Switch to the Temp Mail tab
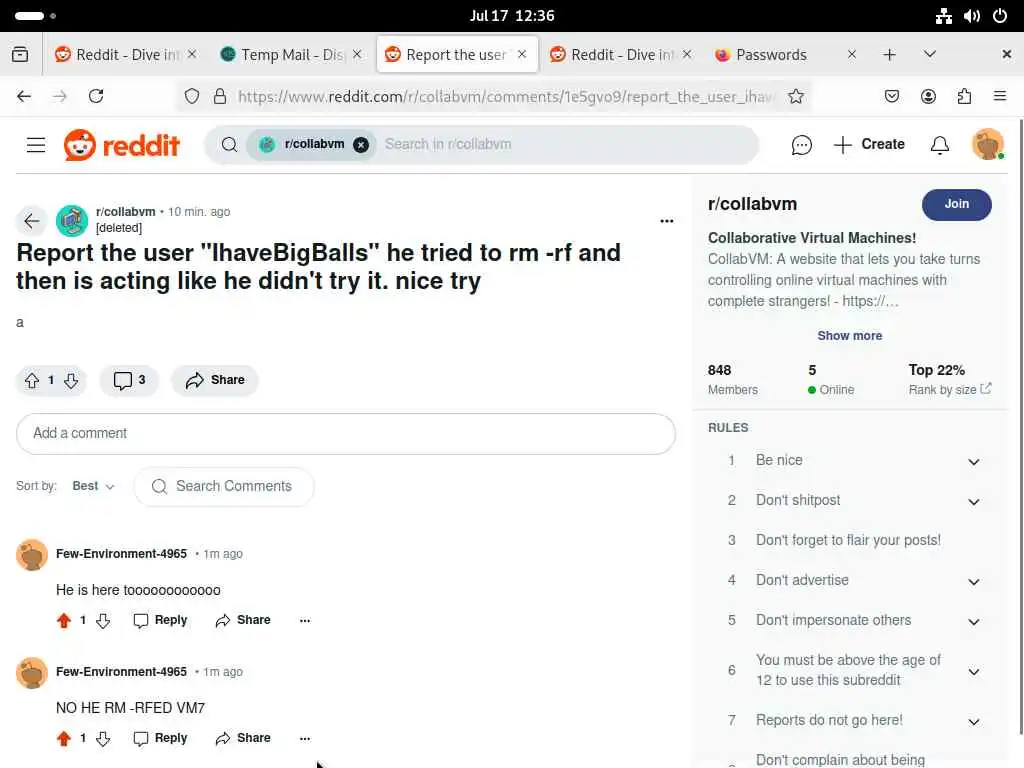Image resolution: width=1024 pixels, height=768 pixels. click(x=291, y=55)
